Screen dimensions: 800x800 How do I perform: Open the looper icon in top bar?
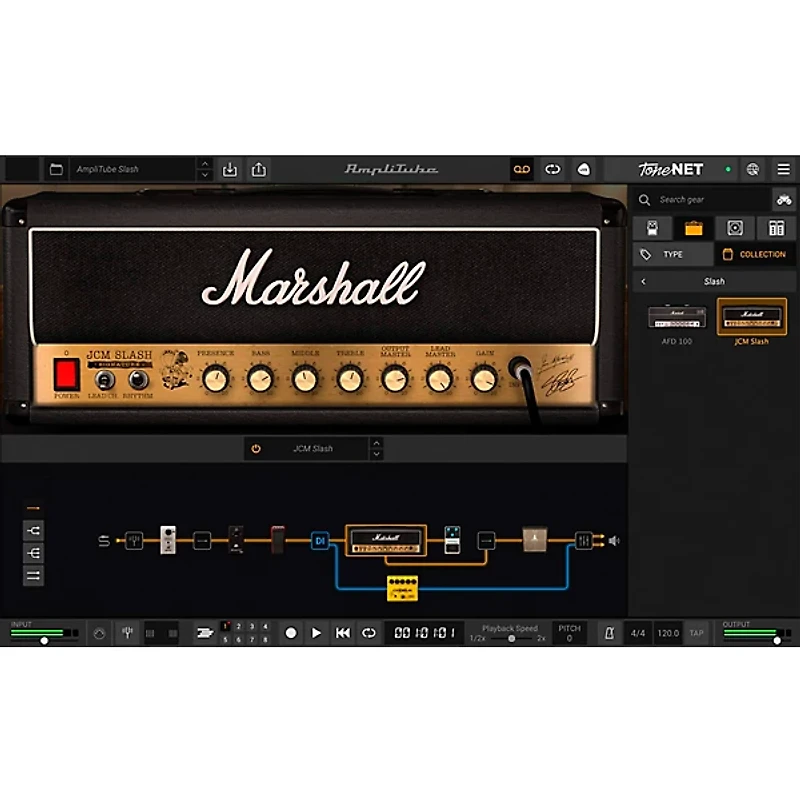tap(553, 169)
